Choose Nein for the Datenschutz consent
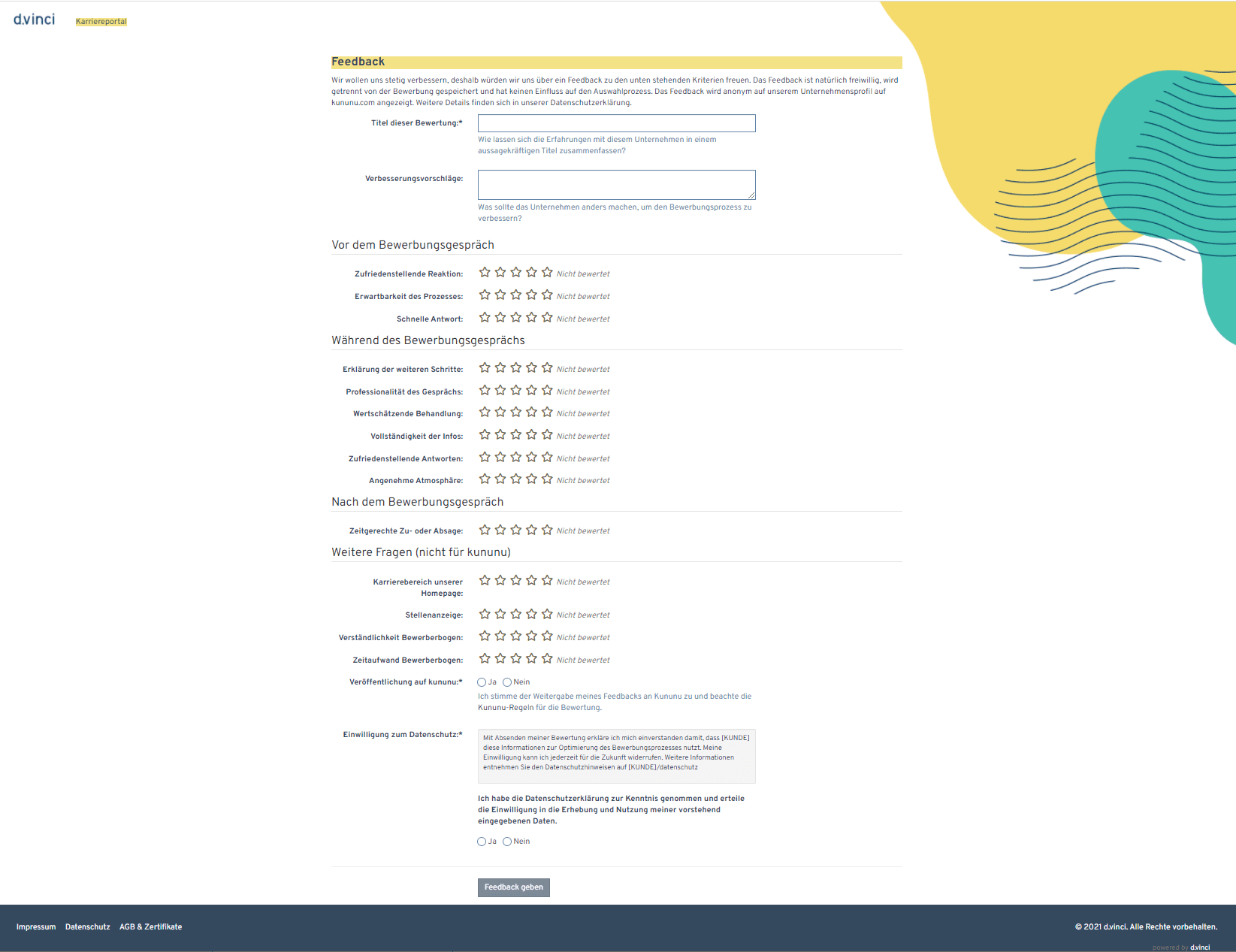1236x952 pixels. tap(507, 842)
